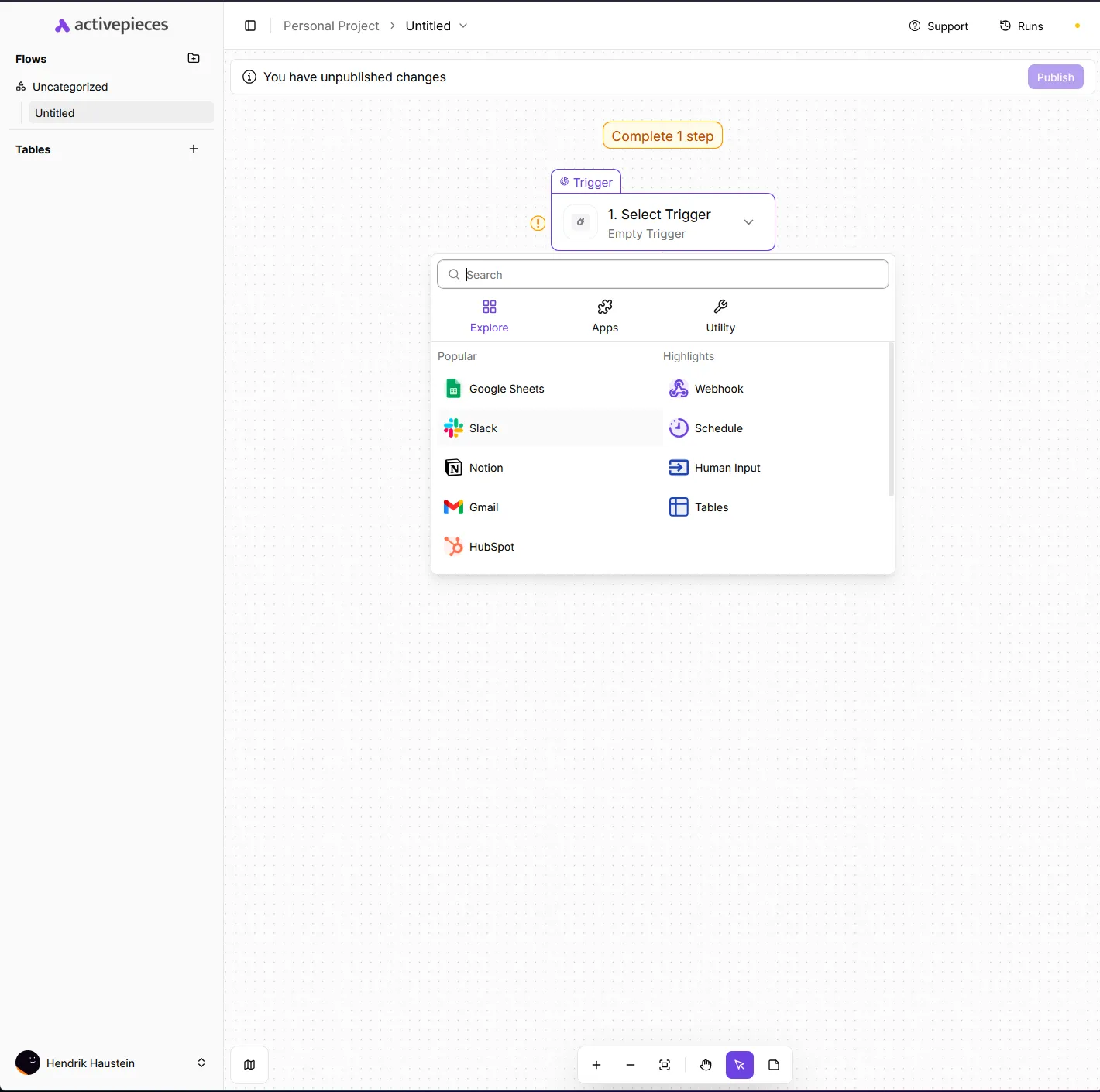The height and width of the screenshot is (1092, 1100).
Task: Switch to the pointer selection tool
Action: pos(739,1065)
